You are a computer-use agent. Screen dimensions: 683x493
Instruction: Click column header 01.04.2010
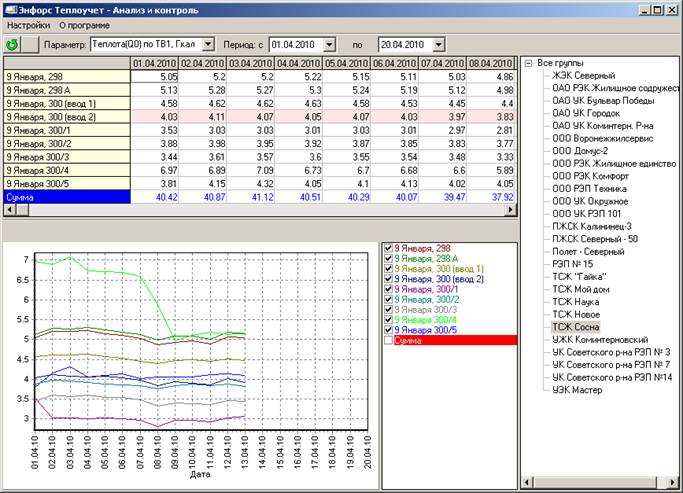coord(155,64)
